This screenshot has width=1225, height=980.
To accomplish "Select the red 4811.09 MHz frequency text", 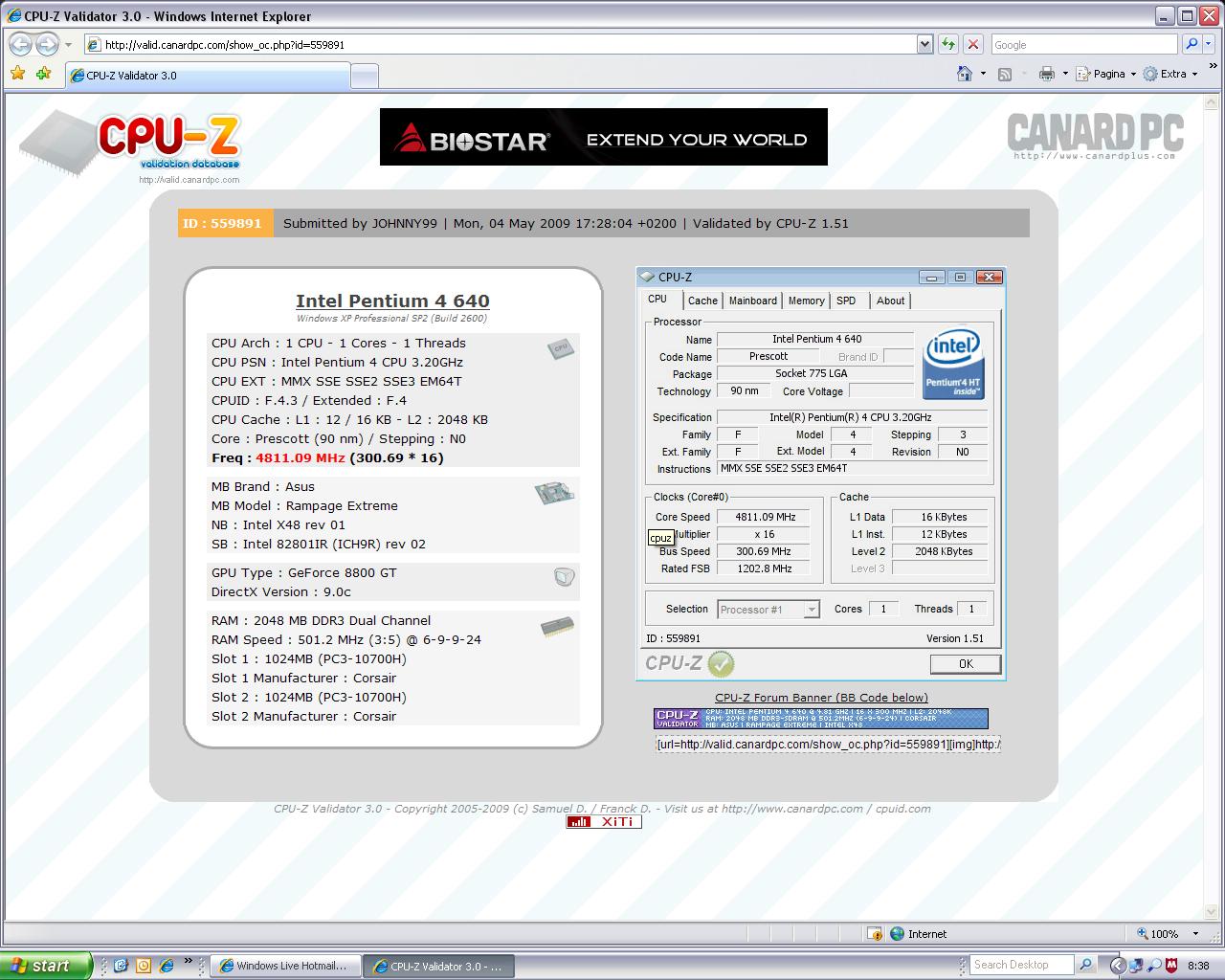I will tap(300, 457).
